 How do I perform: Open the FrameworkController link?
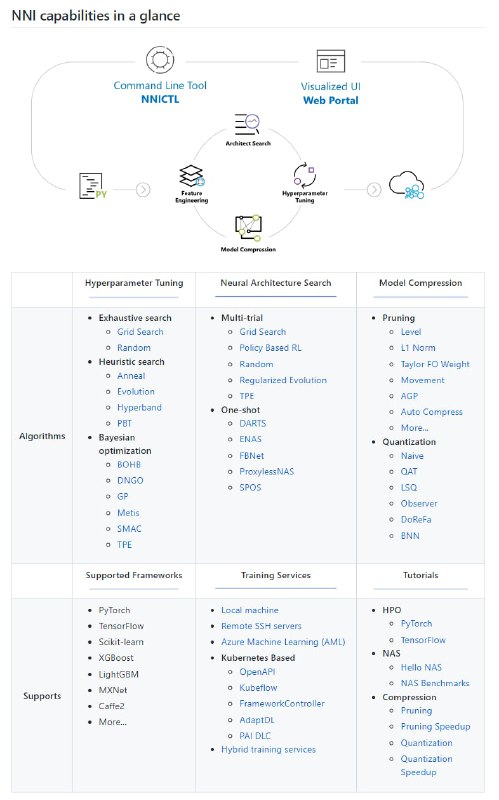tap(282, 703)
